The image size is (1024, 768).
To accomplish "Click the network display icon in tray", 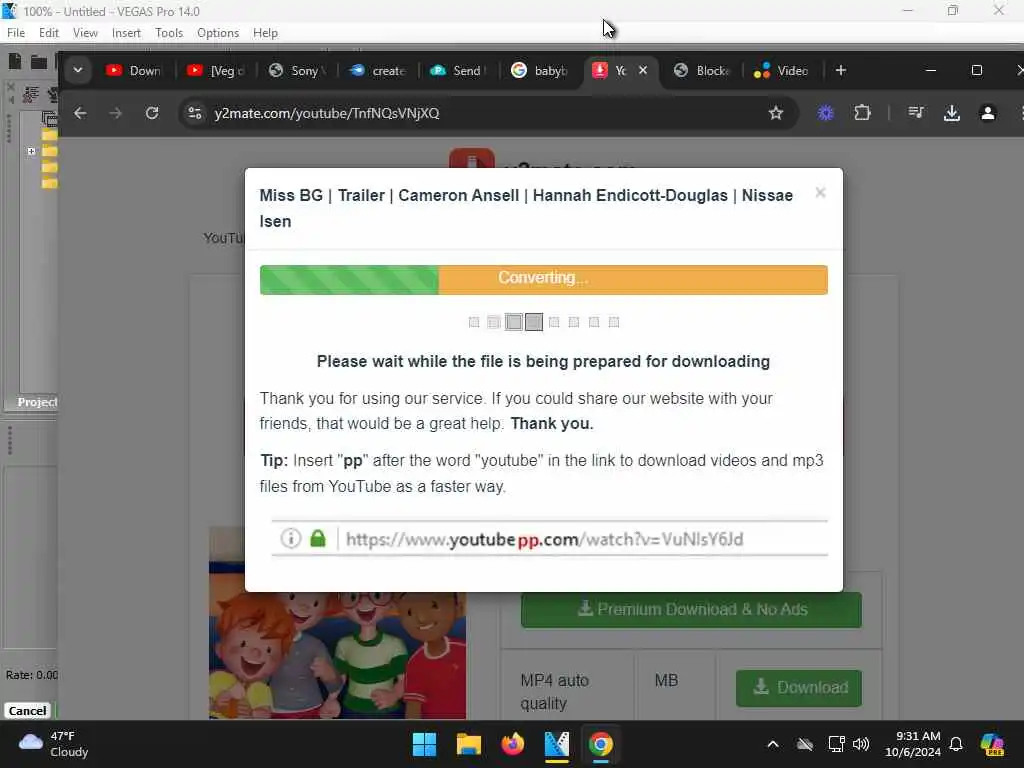I will tap(836, 744).
